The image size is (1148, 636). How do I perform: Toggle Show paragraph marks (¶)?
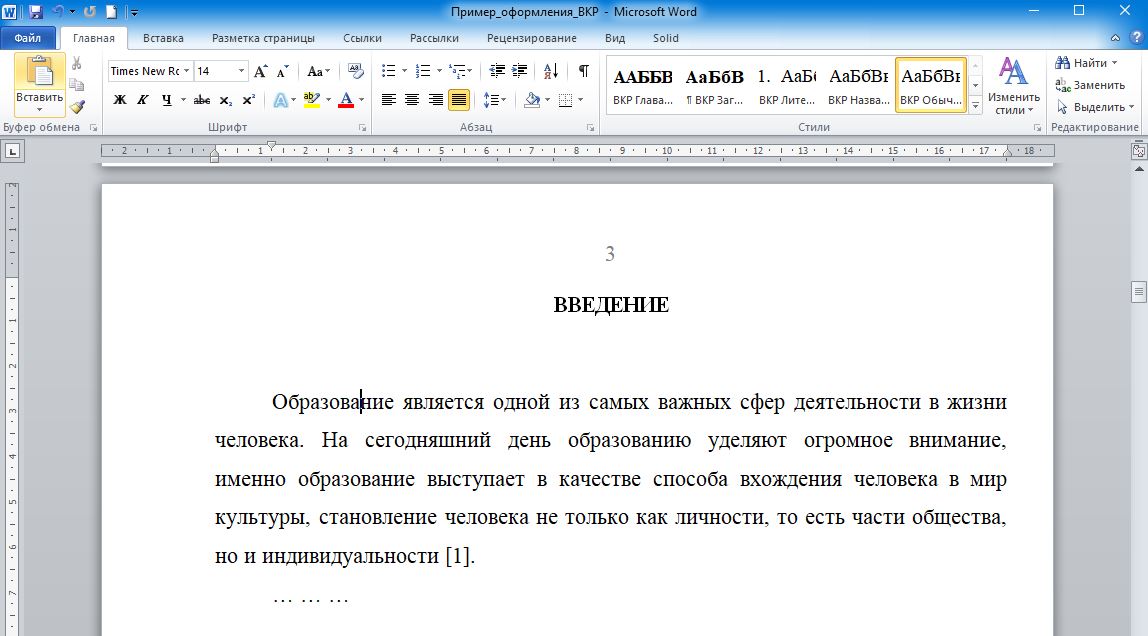584,71
